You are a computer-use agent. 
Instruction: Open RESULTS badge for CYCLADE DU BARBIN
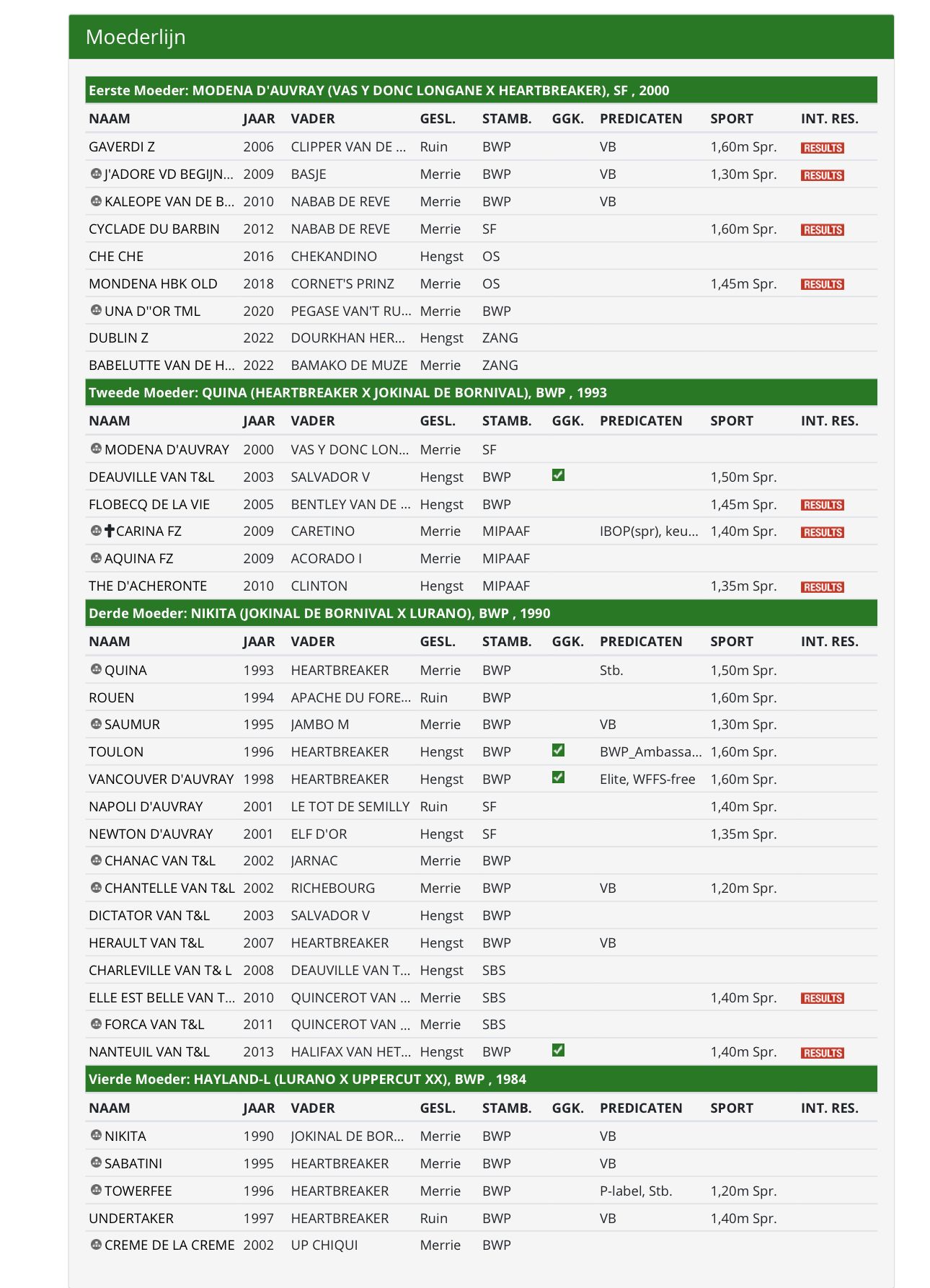point(822,230)
